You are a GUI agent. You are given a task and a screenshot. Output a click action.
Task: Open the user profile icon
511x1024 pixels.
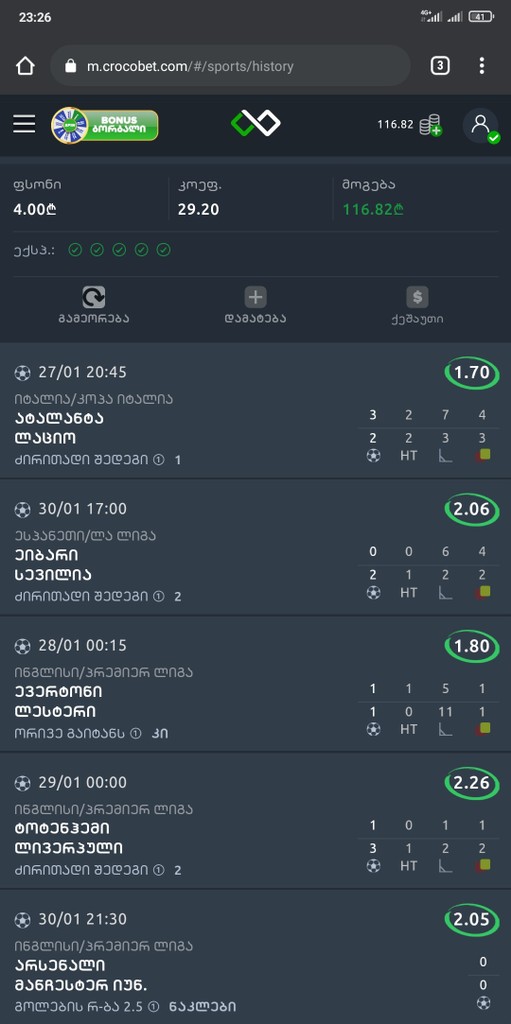pyautogui.click(x=481, y=125)
